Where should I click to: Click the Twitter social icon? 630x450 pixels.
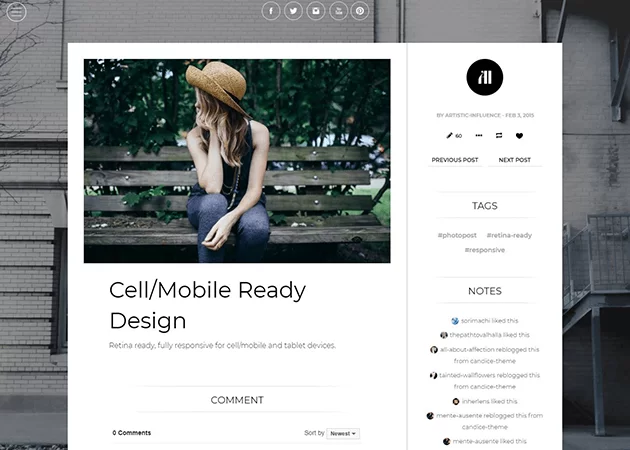click(293, 11)
